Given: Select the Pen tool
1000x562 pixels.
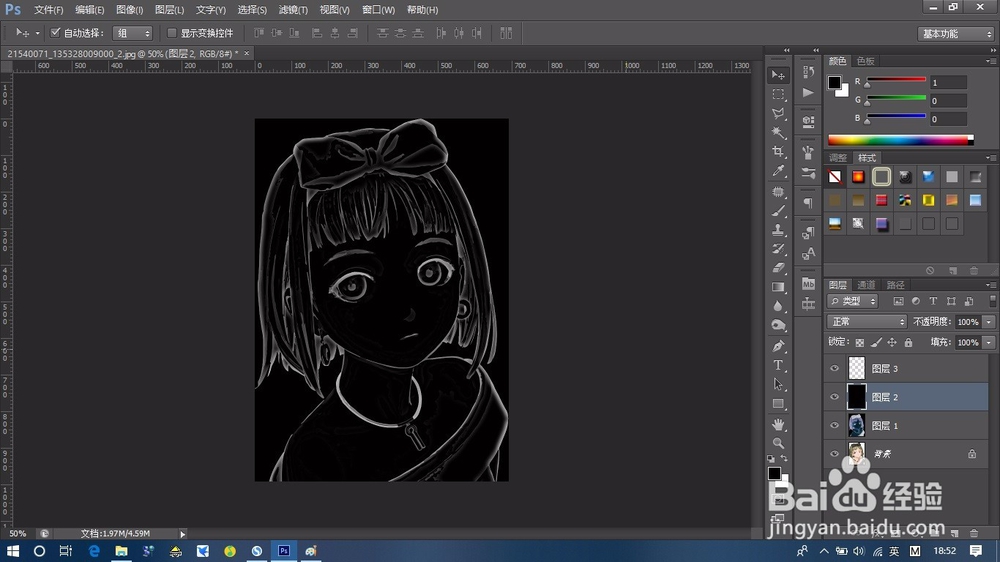Looking at the screenshot, I should pos(778,346).
